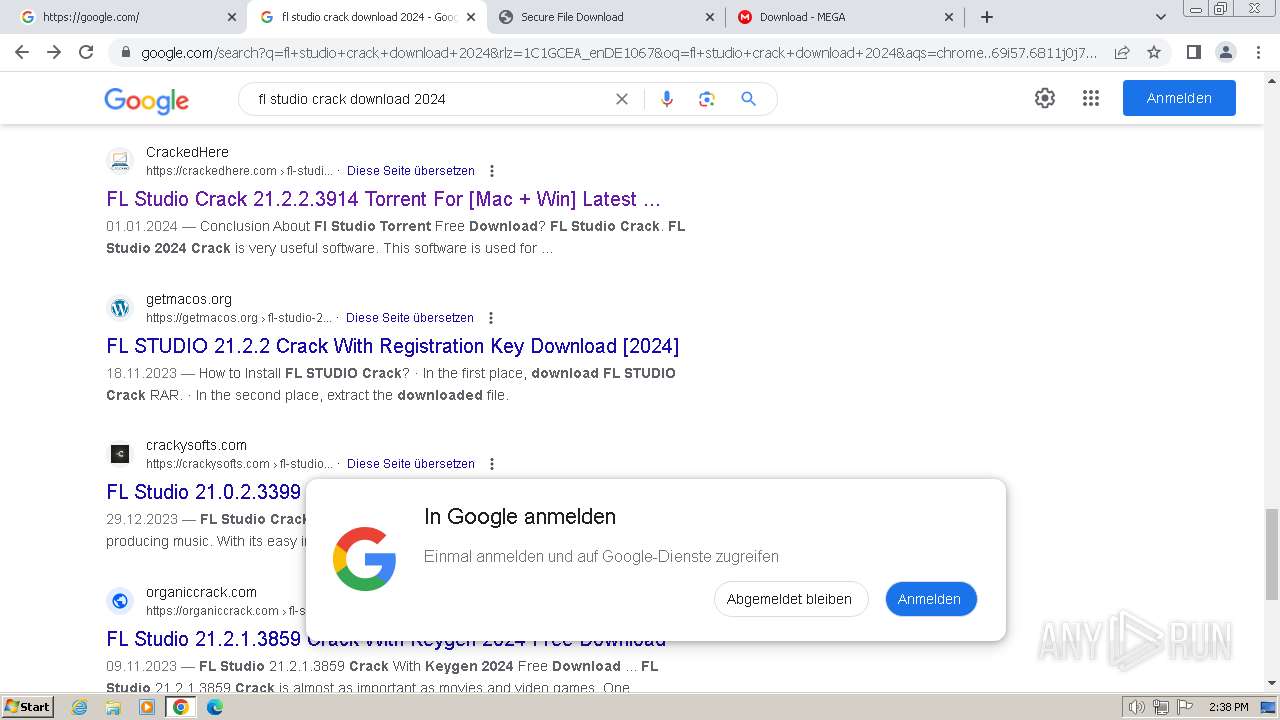Screen dimensions: 1280x720
Task: Close the Download - MEGA tab
Action: click(949, 17)
